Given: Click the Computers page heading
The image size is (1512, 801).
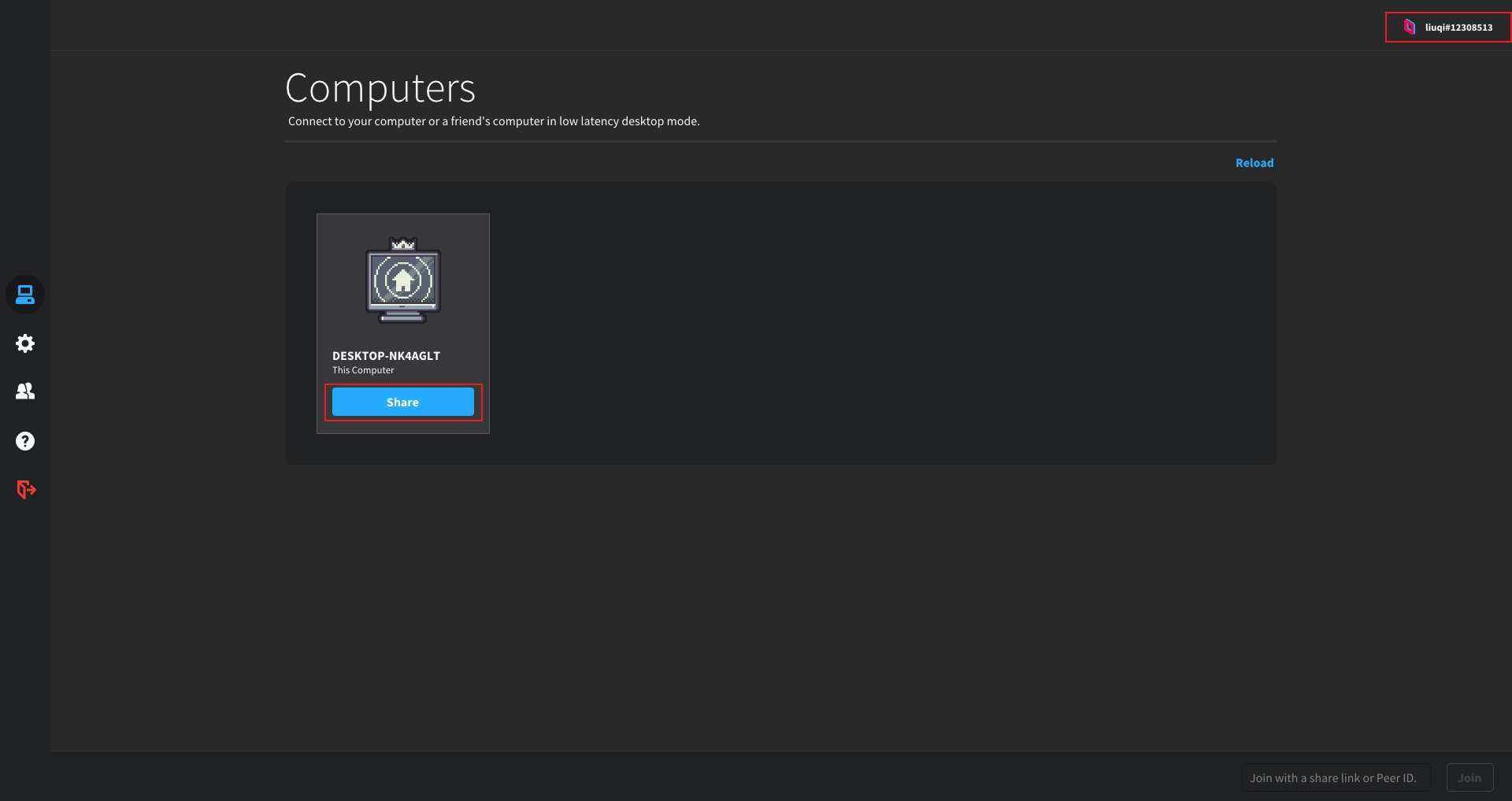Looking at the screenshot, I should click(380, 87).
